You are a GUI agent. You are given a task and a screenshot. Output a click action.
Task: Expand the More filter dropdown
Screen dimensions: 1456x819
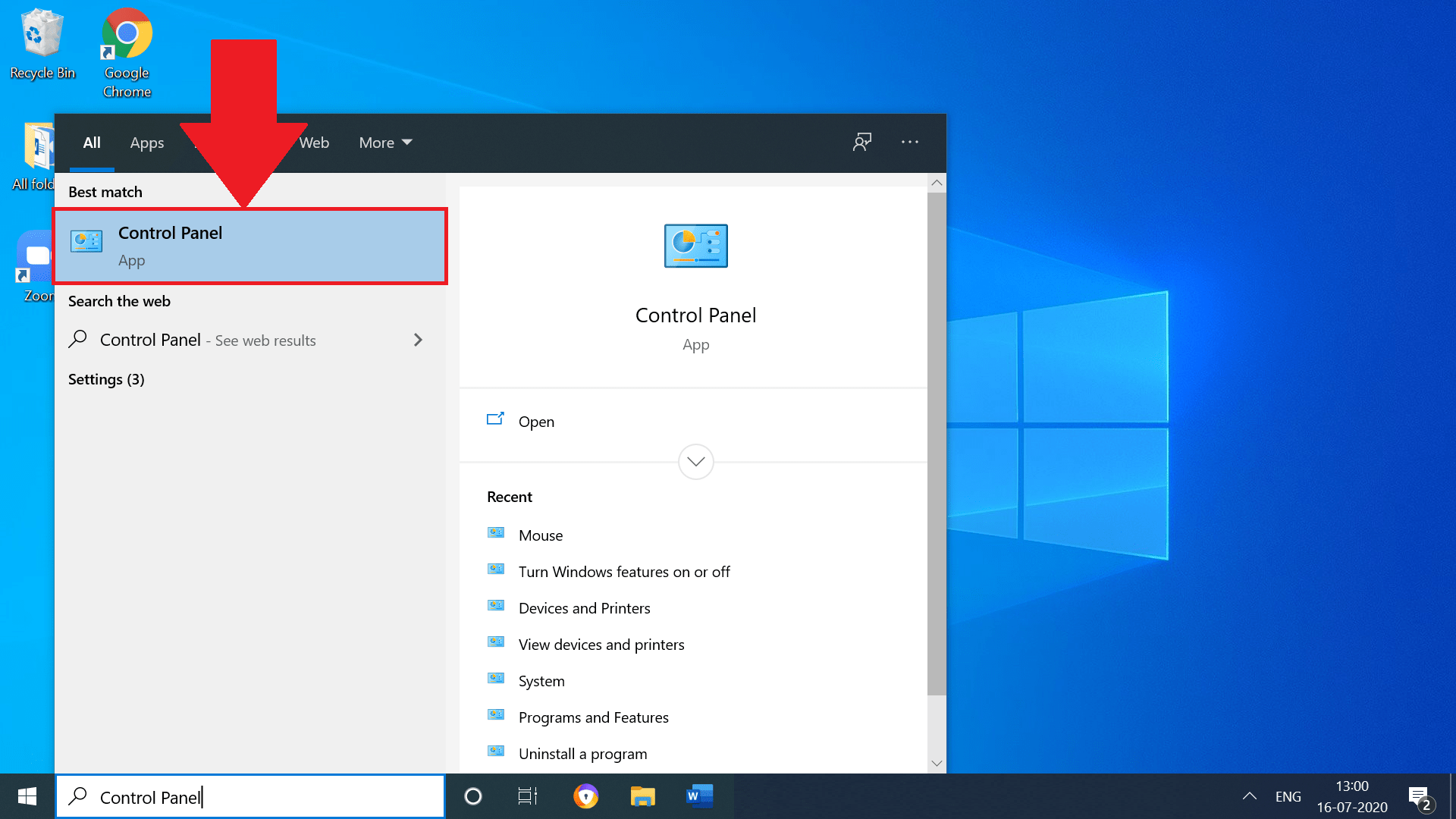pyautogui.click(x=385, y=143)
